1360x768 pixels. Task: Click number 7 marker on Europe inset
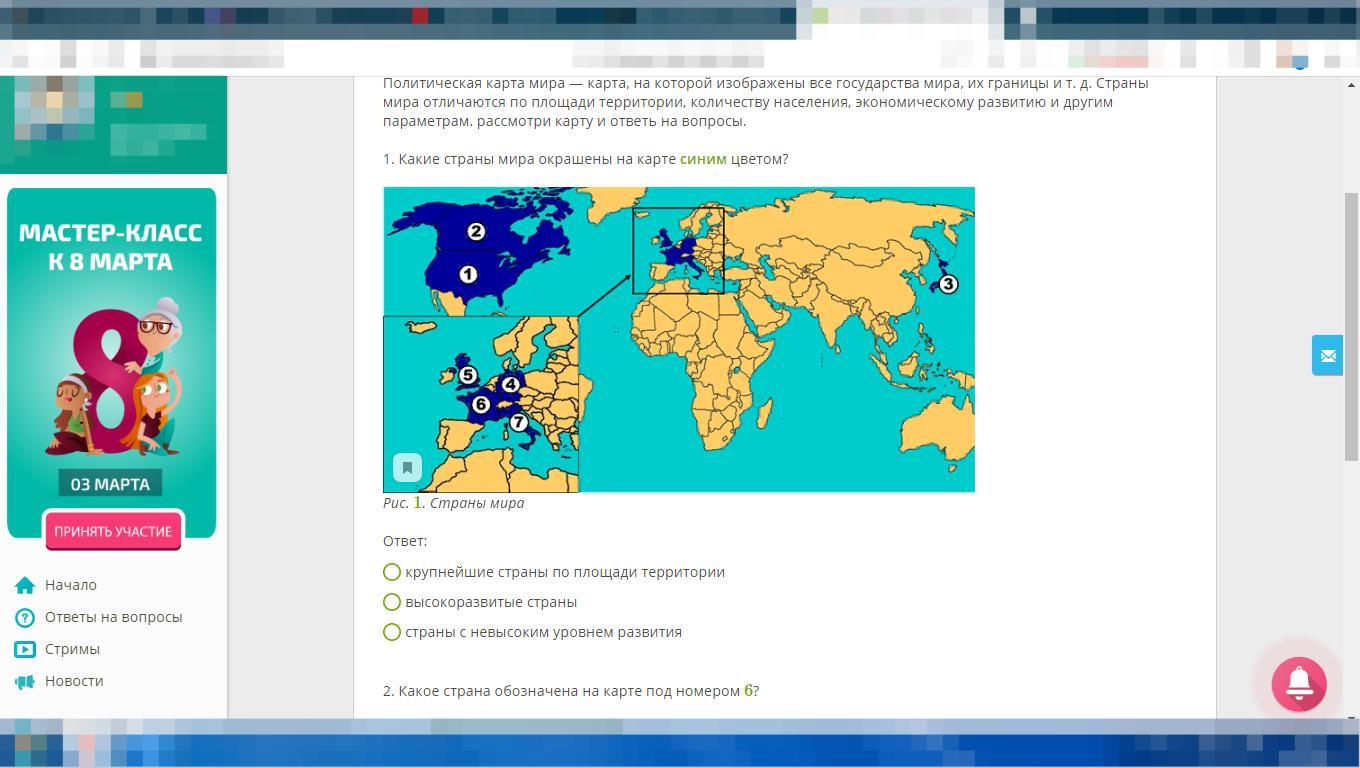[518, 422]
